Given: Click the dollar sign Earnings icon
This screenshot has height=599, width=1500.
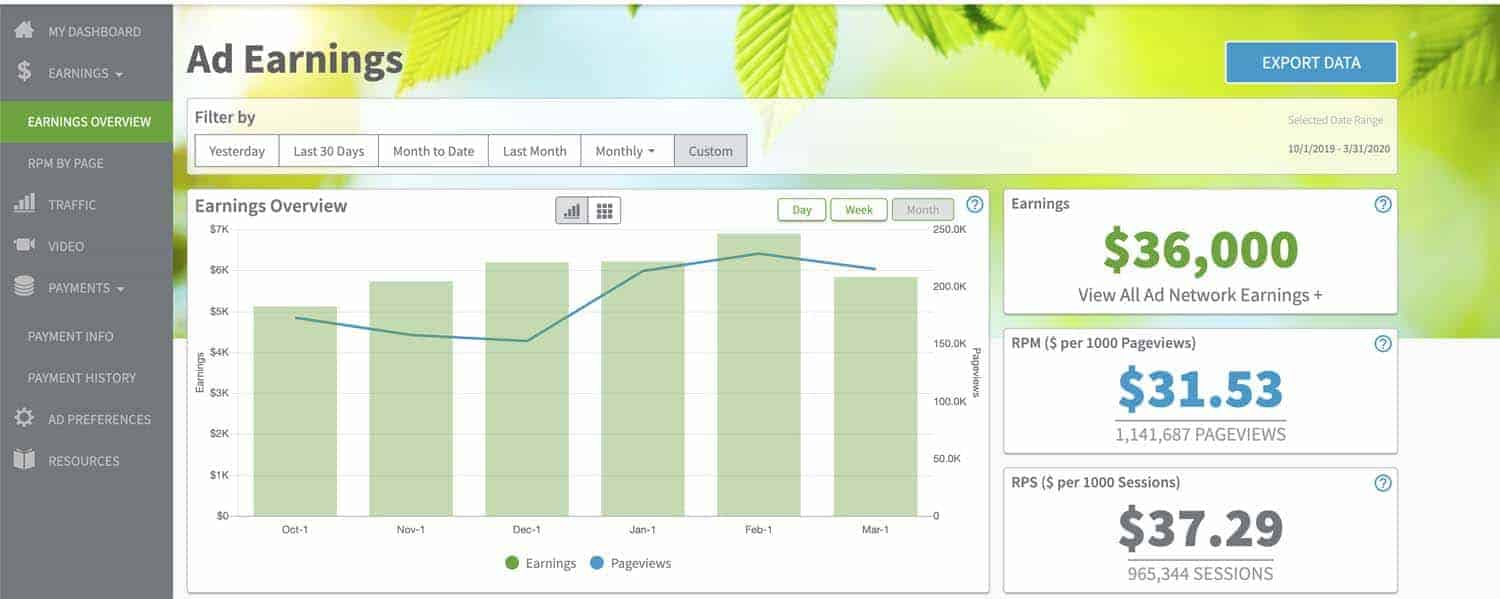Looking at the screenshot, I should point(24,72).
